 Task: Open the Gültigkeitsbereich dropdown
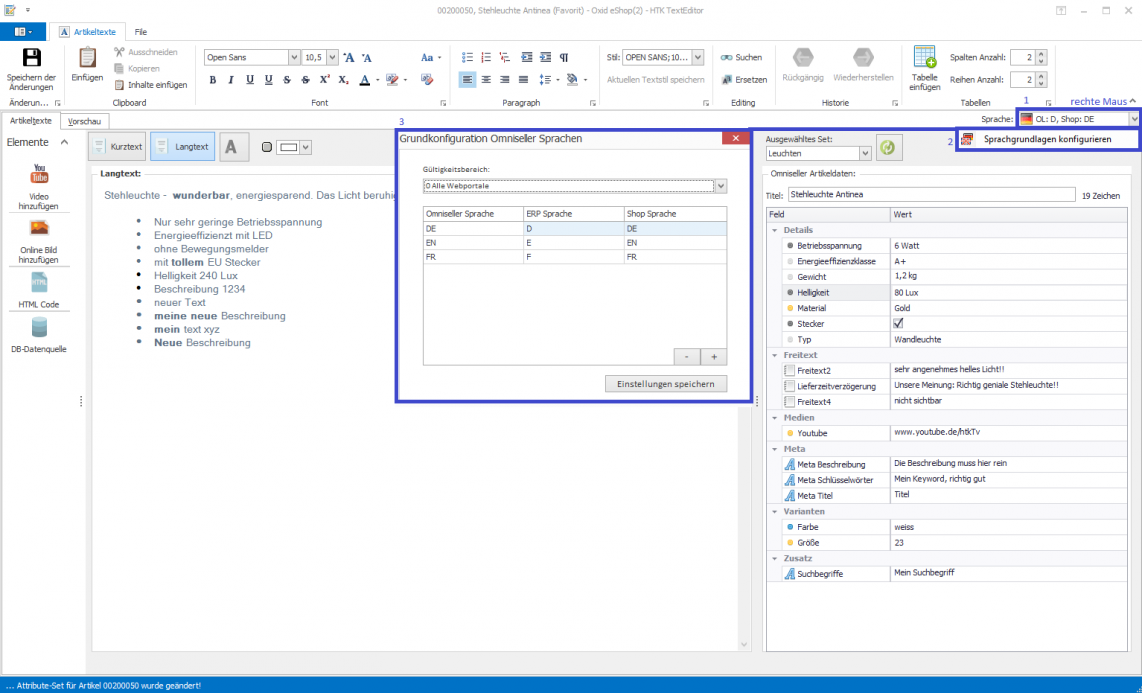718,185
